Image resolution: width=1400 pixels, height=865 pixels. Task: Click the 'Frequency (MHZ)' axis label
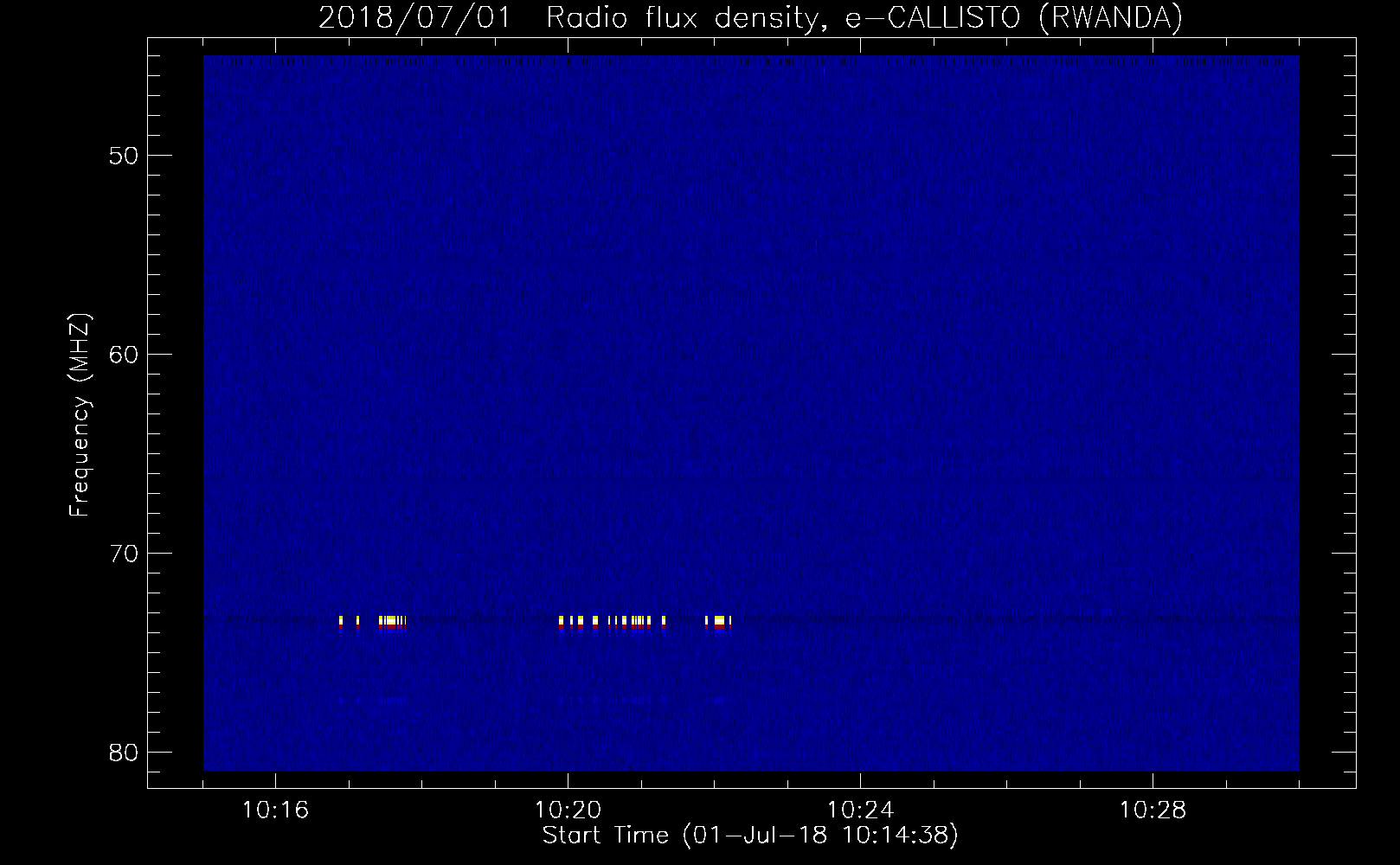(x=80, y=415)
